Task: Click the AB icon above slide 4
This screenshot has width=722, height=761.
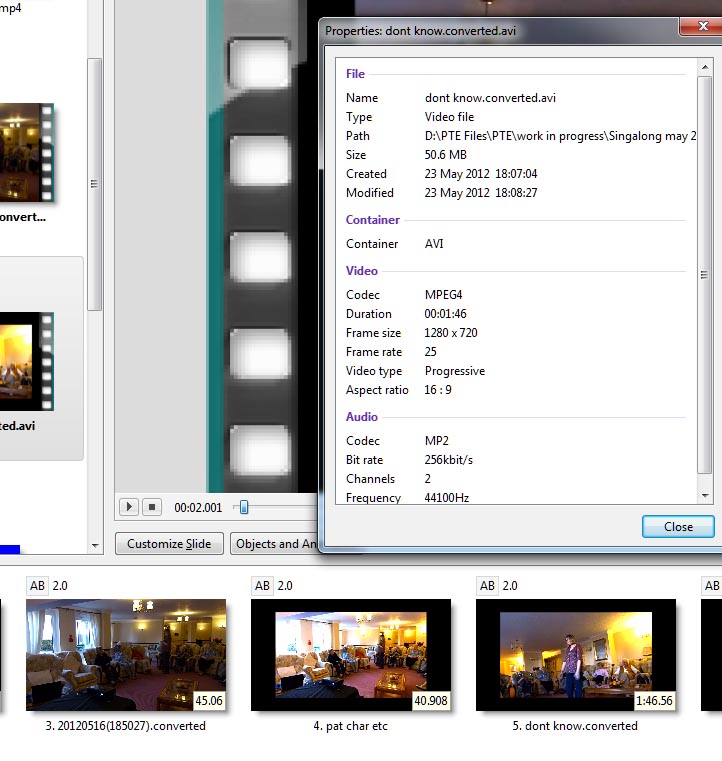Action: coord(262,585)
